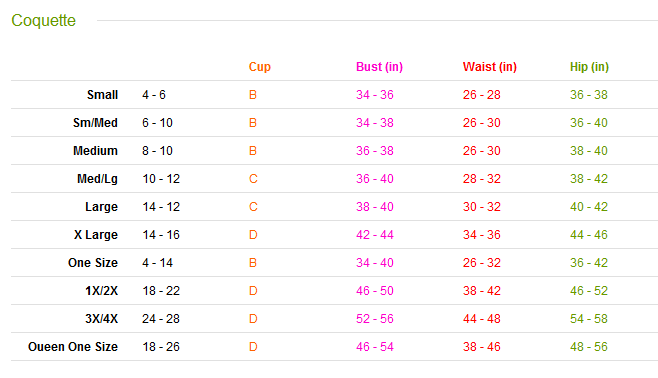Screen dimensions: 658x378
Task: Select waist value 34 - 36
Action: [482, 235]
